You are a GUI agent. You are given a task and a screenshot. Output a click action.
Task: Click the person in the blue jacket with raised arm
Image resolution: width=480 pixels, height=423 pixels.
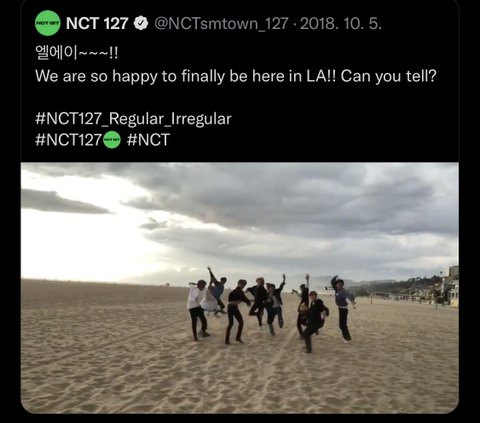pyautogui.click(x=342, y=308)
